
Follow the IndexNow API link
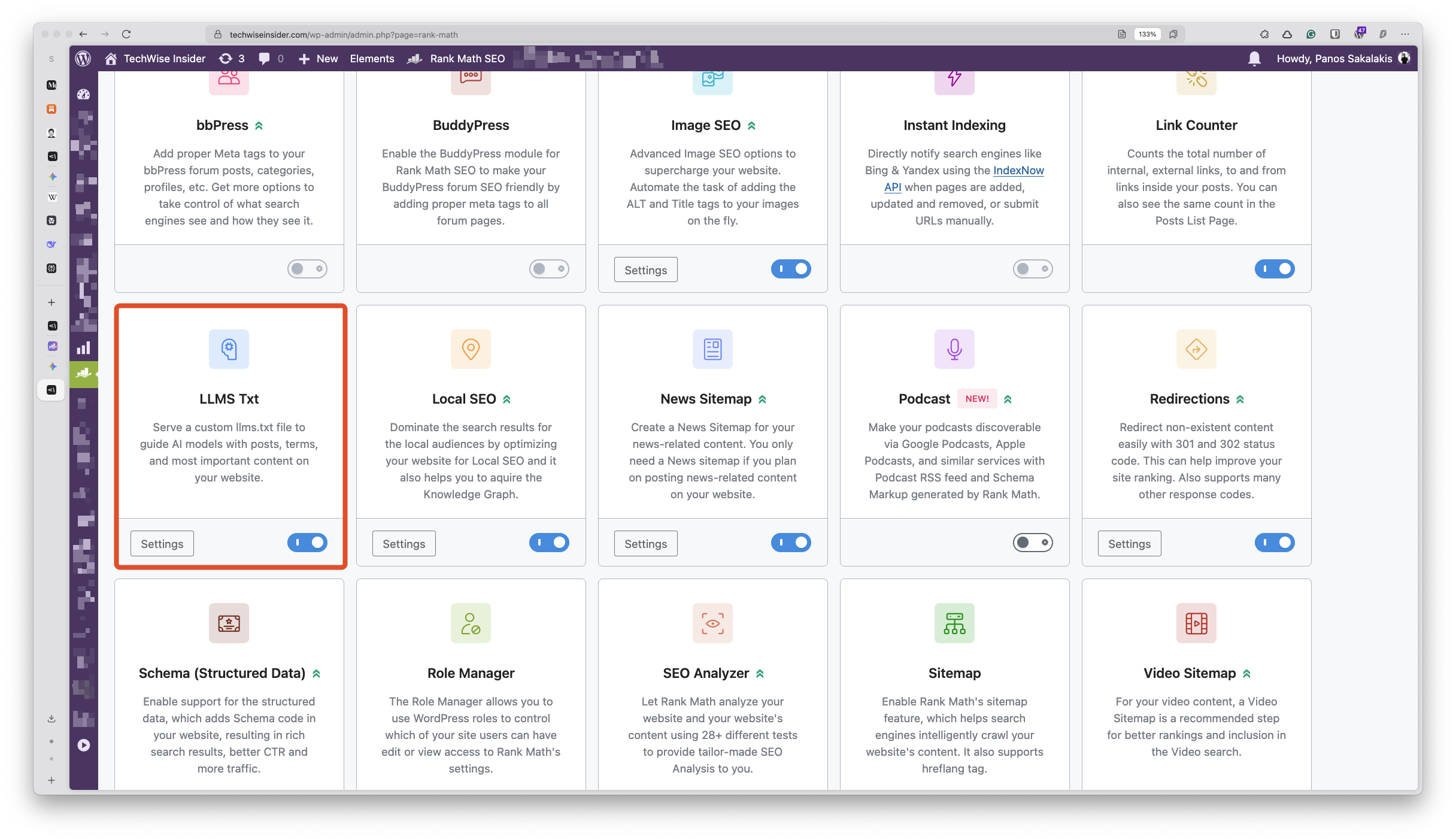(1018, 171)
